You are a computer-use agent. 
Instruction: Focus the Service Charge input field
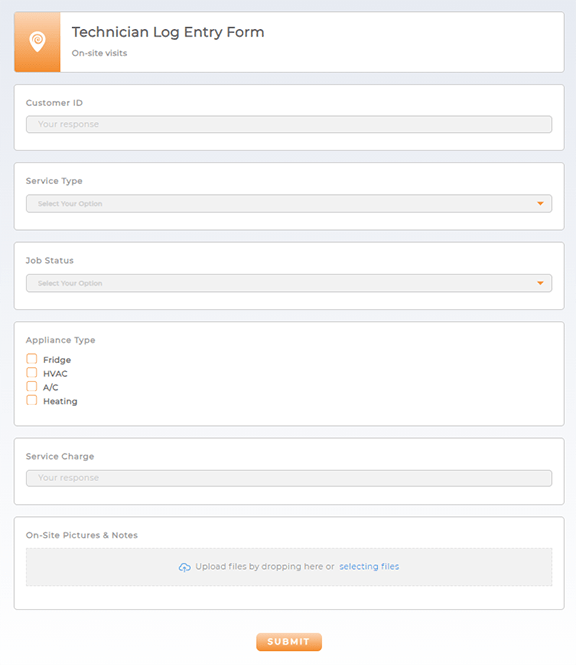289,478
